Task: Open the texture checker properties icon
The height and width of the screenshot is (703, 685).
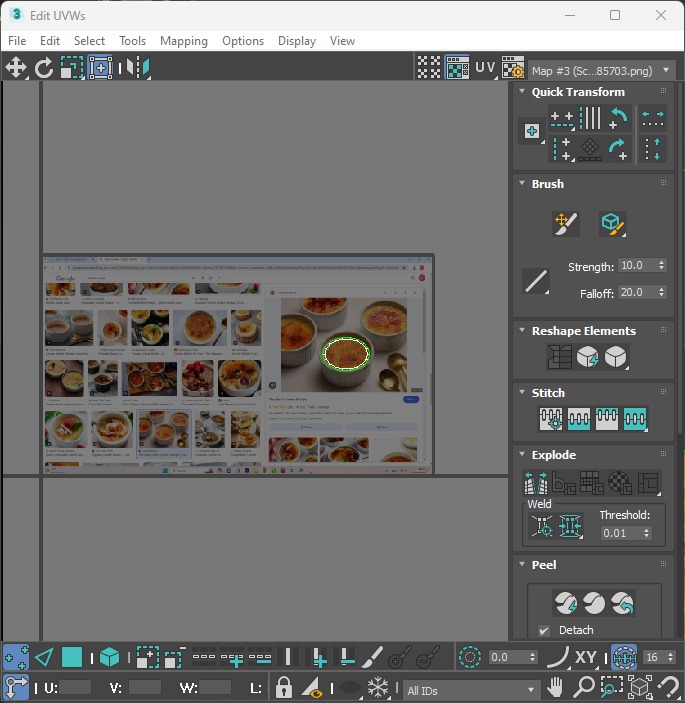Action: click(513, 68)
